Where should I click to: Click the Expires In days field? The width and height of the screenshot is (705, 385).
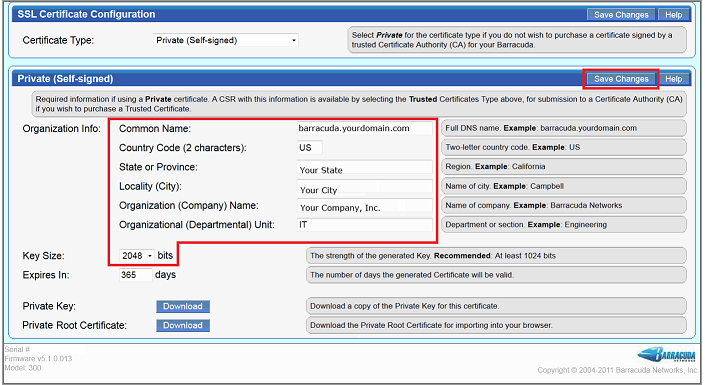click(x=136, y=275)
